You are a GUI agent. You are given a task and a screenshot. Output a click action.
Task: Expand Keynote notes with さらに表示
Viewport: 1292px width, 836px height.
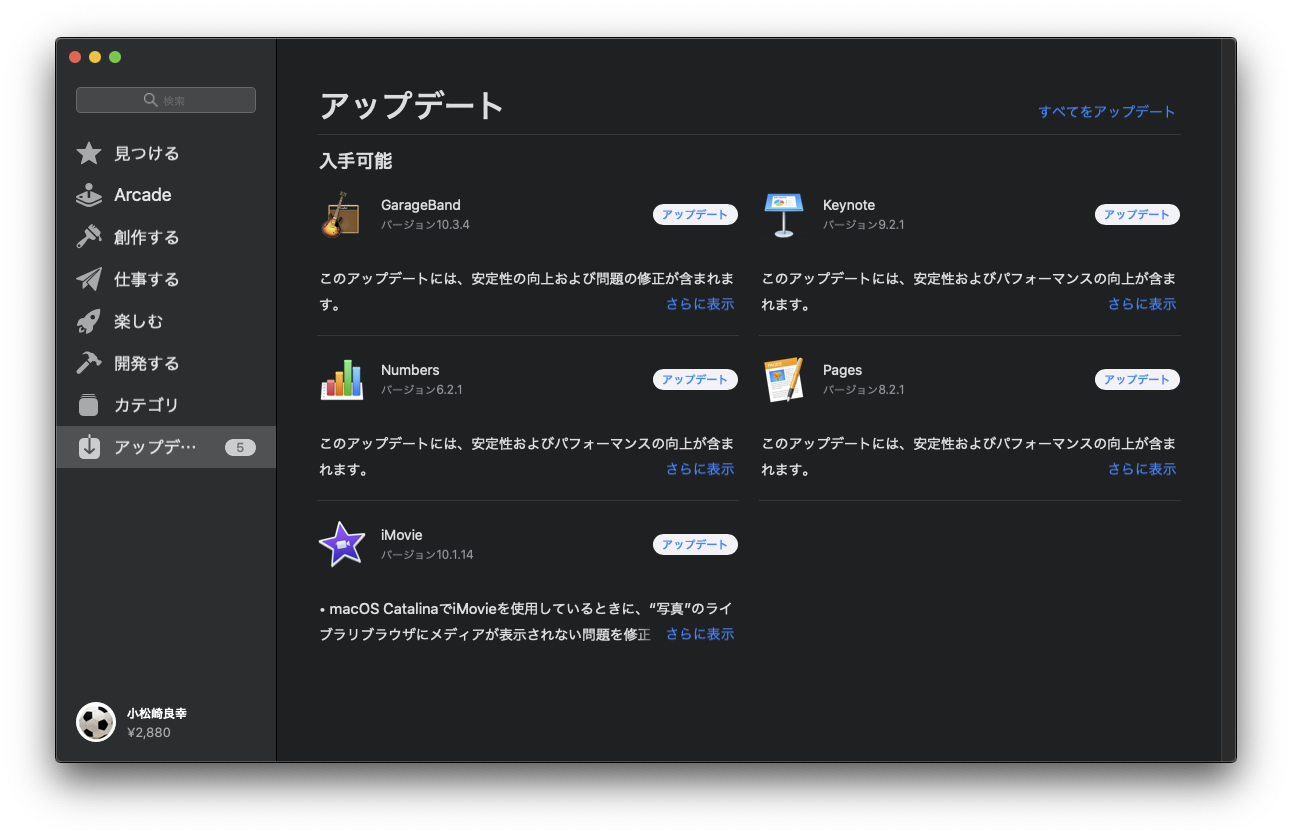1142,304
